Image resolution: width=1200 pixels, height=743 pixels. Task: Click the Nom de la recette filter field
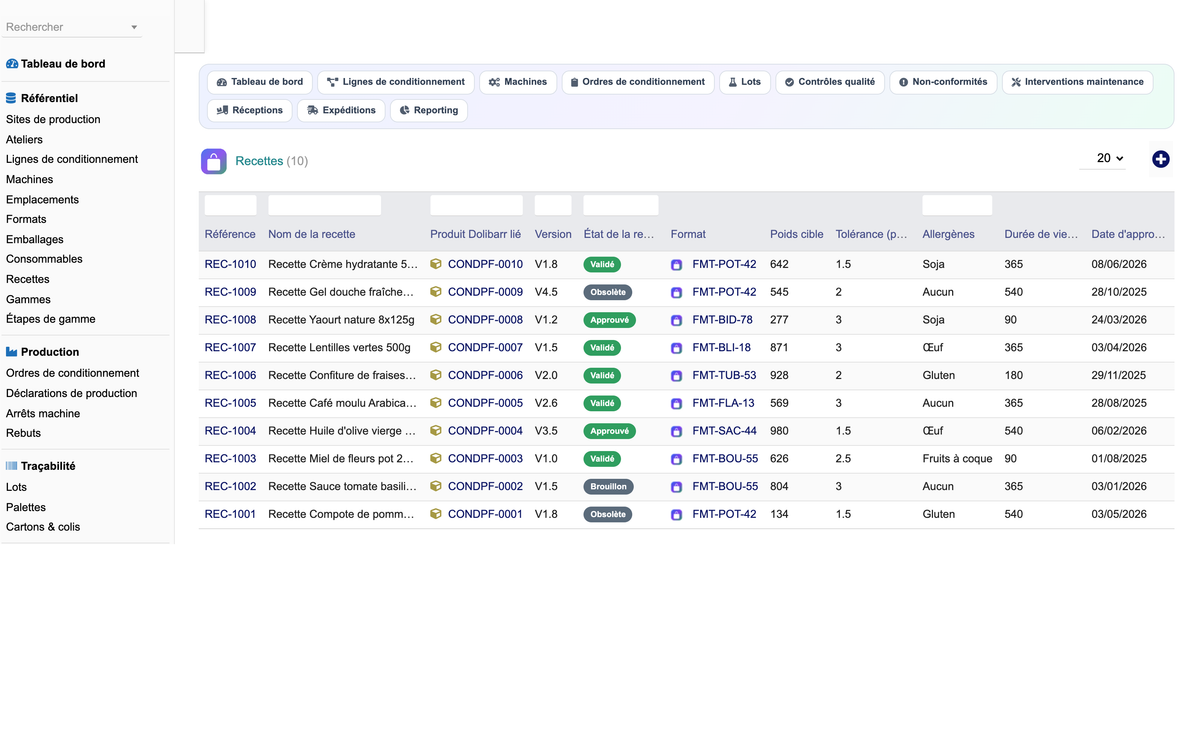tap(324, 205)
